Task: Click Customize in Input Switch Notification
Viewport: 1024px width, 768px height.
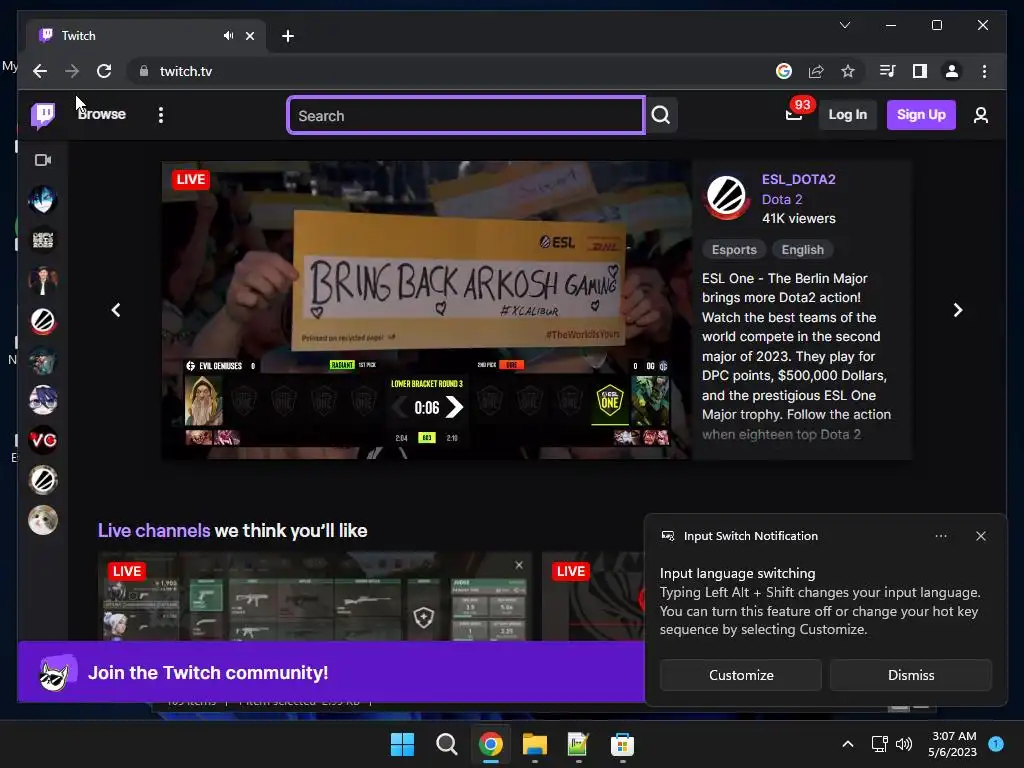Action: 741,675
